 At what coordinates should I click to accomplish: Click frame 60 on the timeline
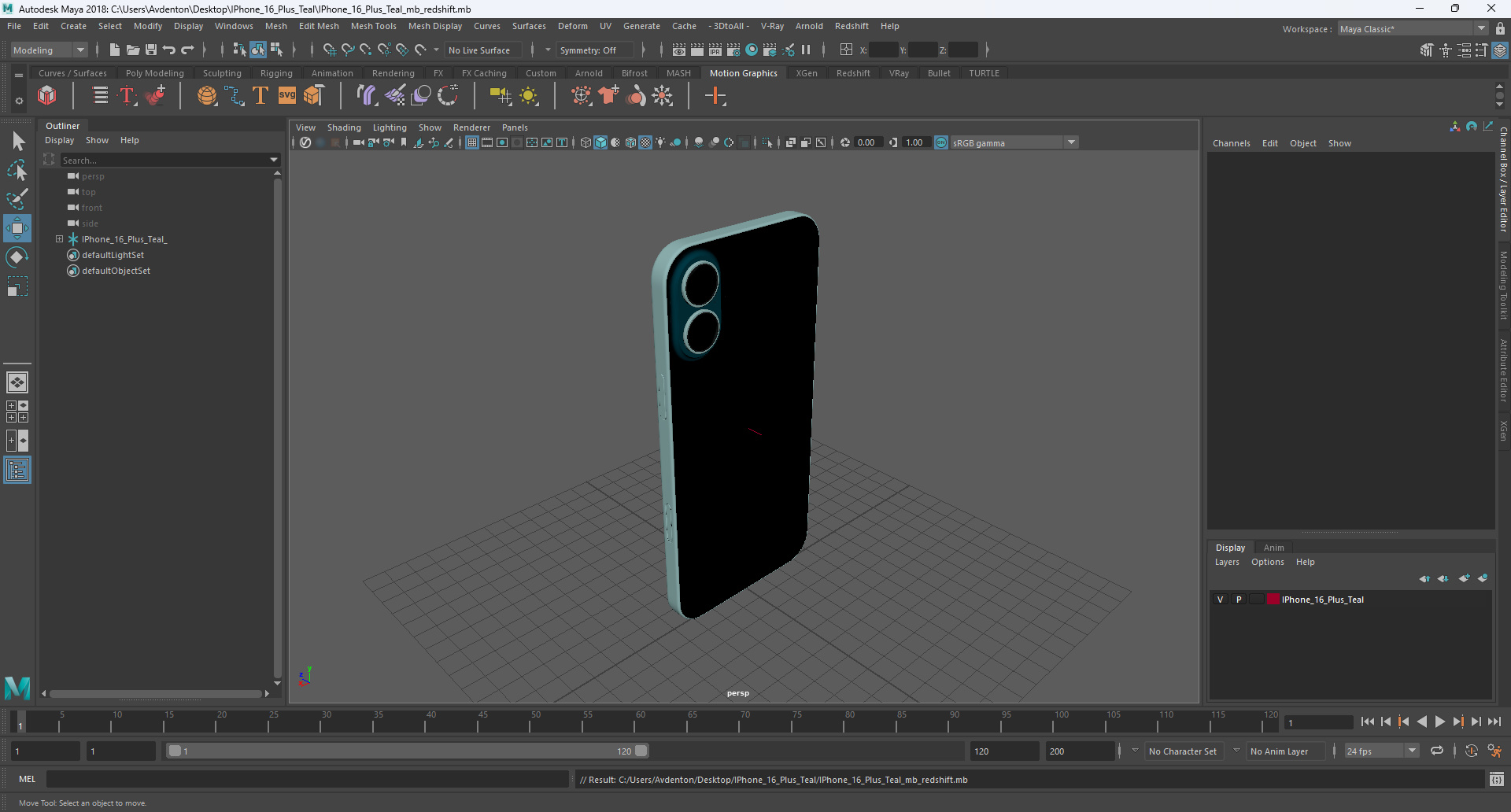pos(641,721)
